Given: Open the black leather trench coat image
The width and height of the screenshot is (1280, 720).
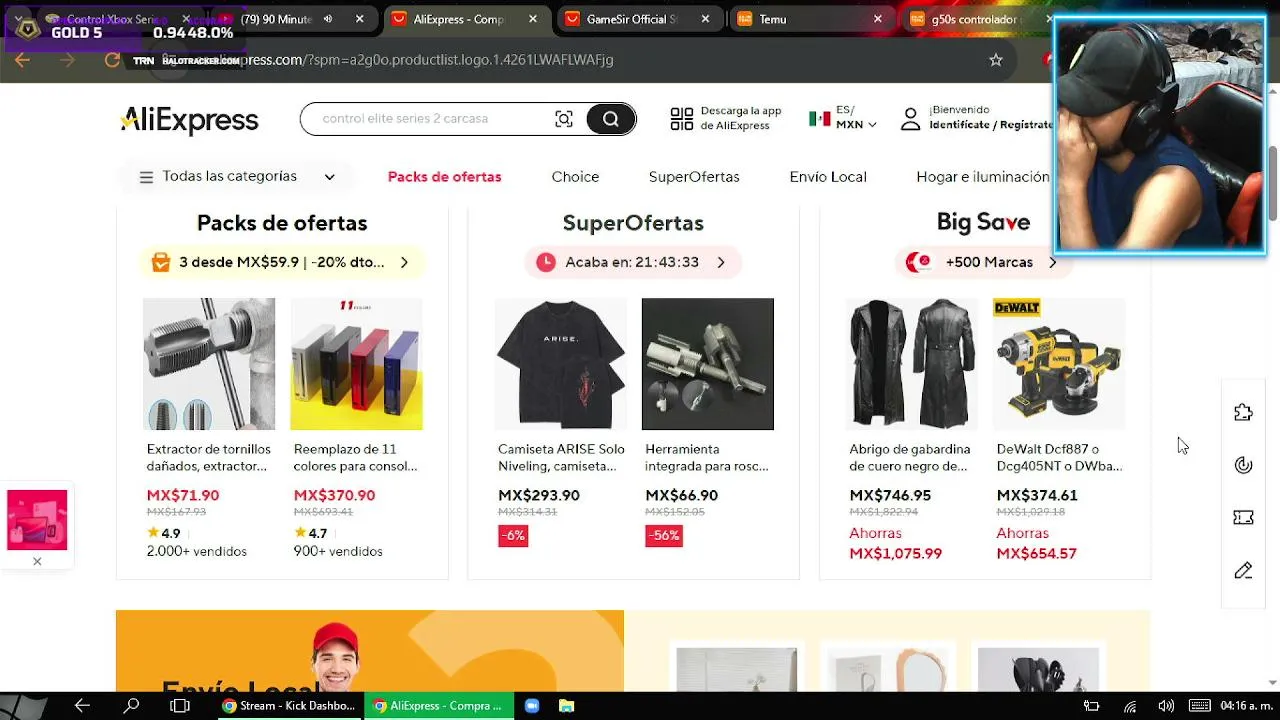Looking at the screenshot, I should coord(912,364).
